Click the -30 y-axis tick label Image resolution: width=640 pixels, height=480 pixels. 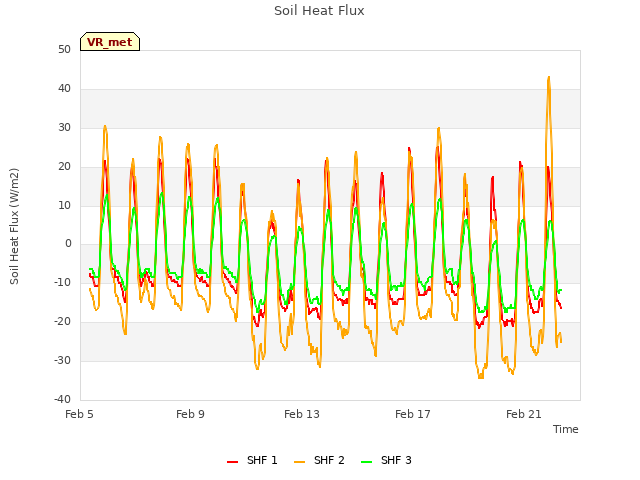coord(62,360)
